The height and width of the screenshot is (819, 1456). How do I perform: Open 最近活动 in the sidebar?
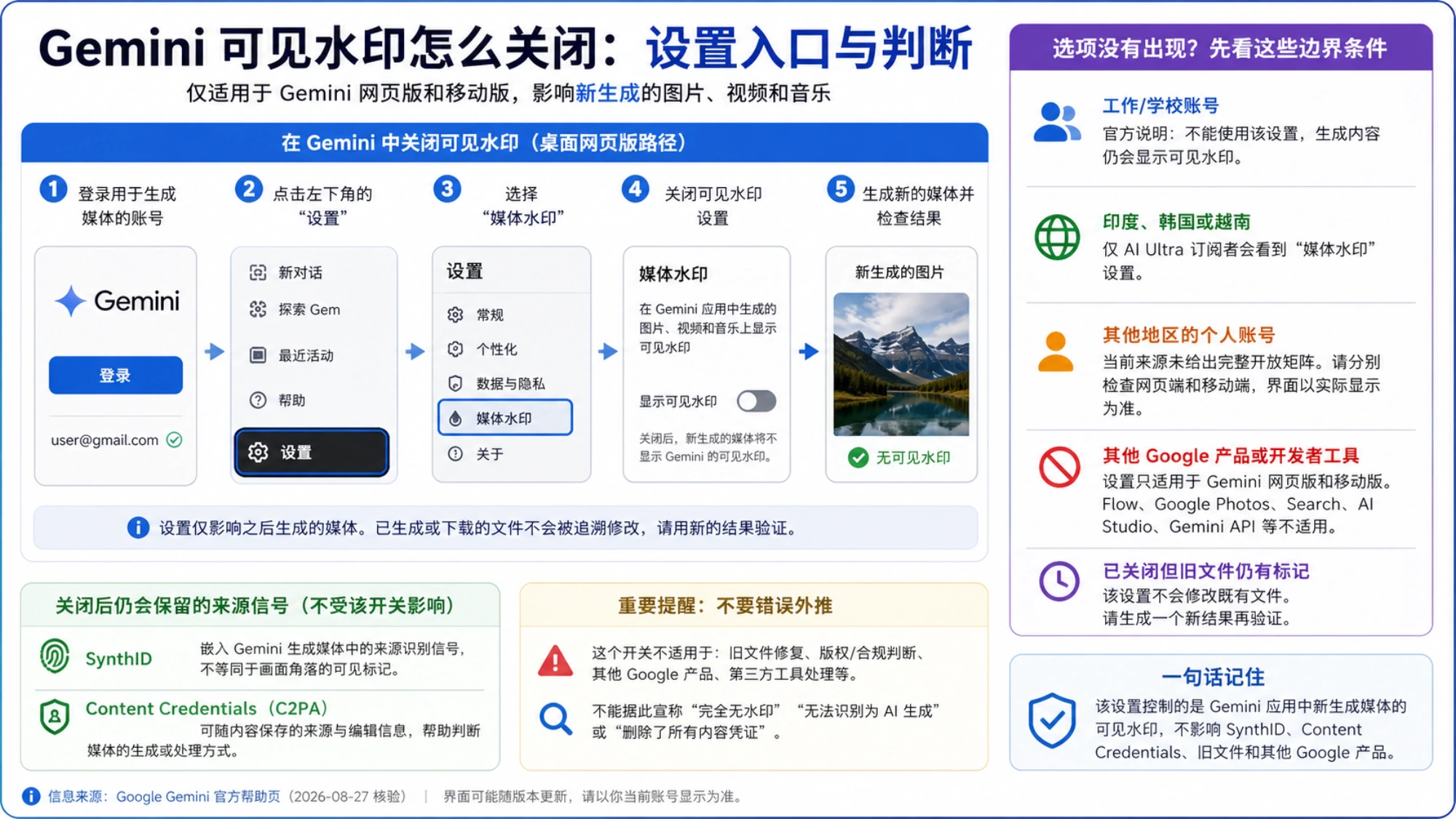[292, 355]
